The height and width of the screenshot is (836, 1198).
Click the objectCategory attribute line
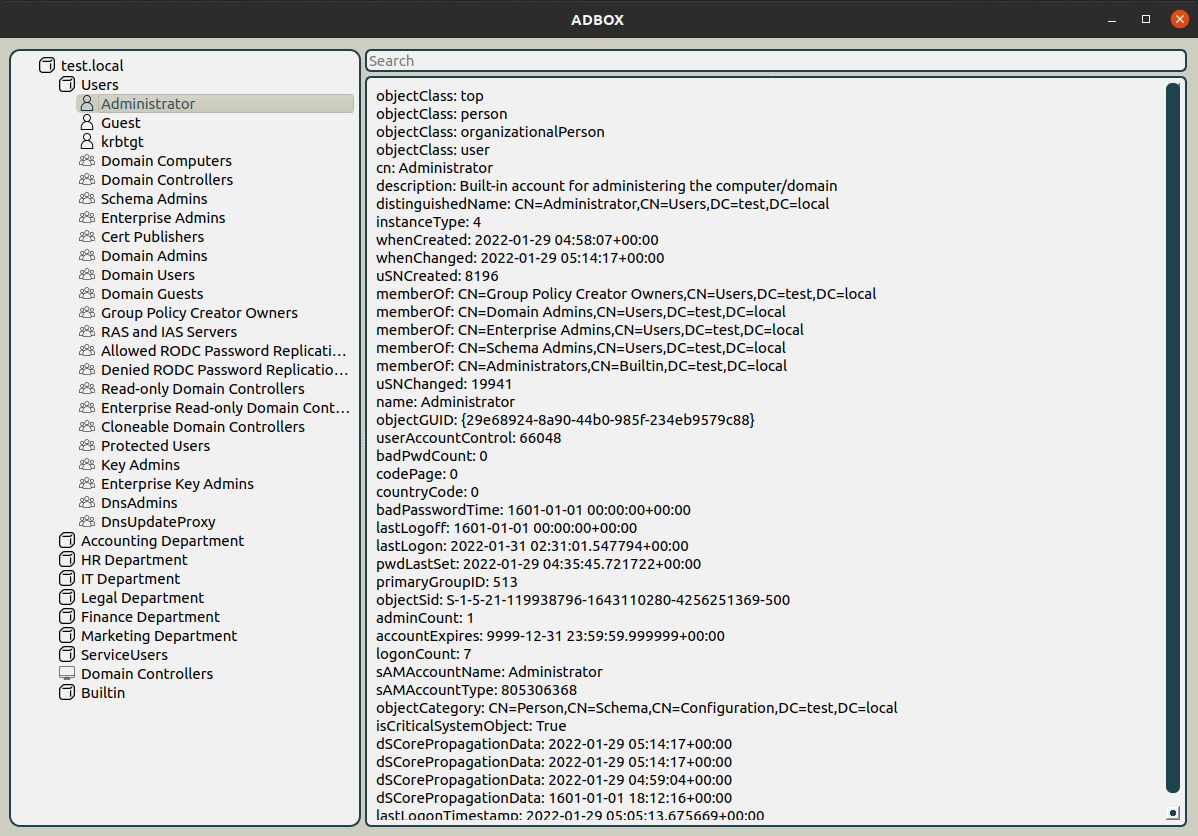(636, 708)
